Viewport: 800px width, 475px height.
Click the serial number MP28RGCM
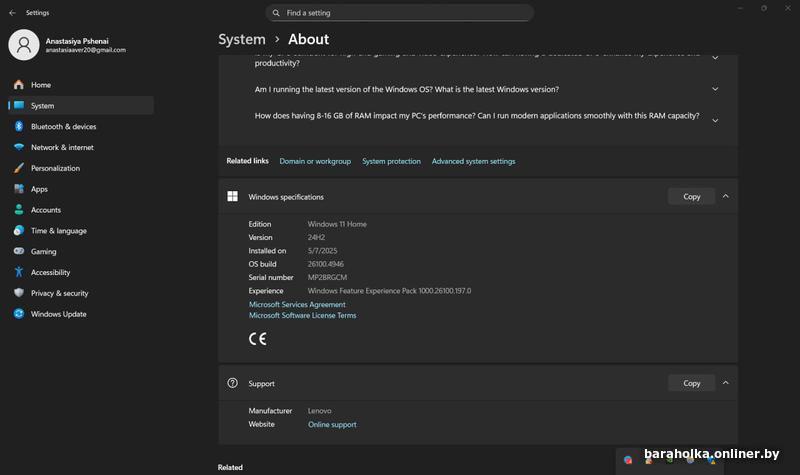point(327,277)
